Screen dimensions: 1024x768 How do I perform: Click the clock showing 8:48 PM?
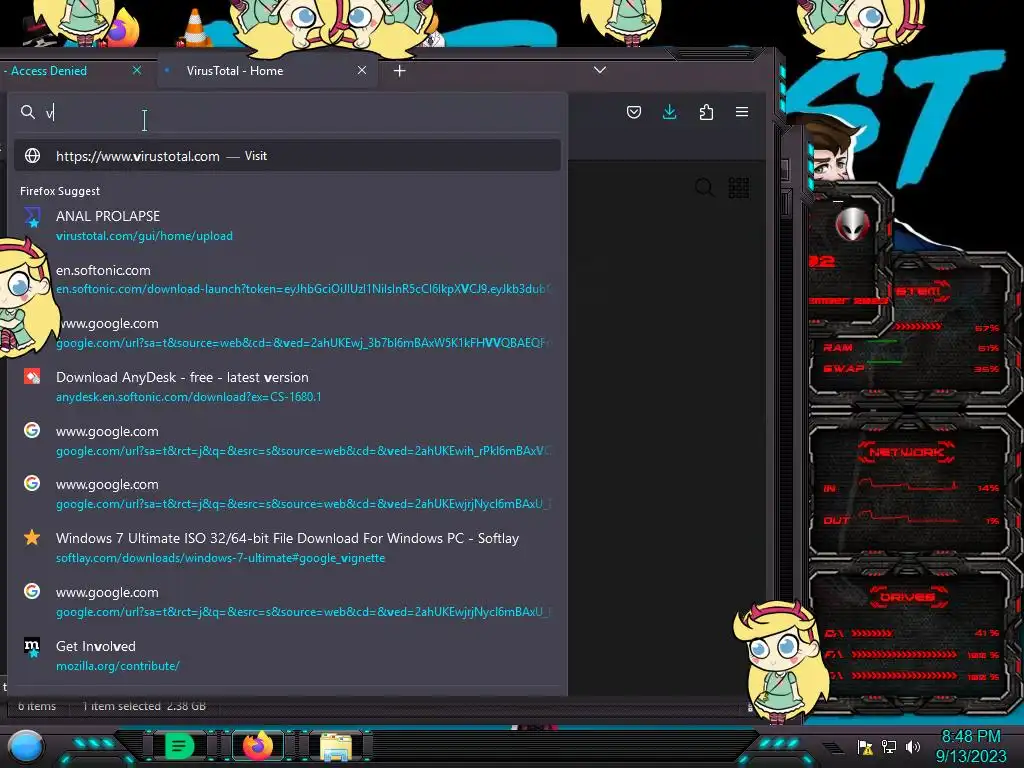(970, 736)
